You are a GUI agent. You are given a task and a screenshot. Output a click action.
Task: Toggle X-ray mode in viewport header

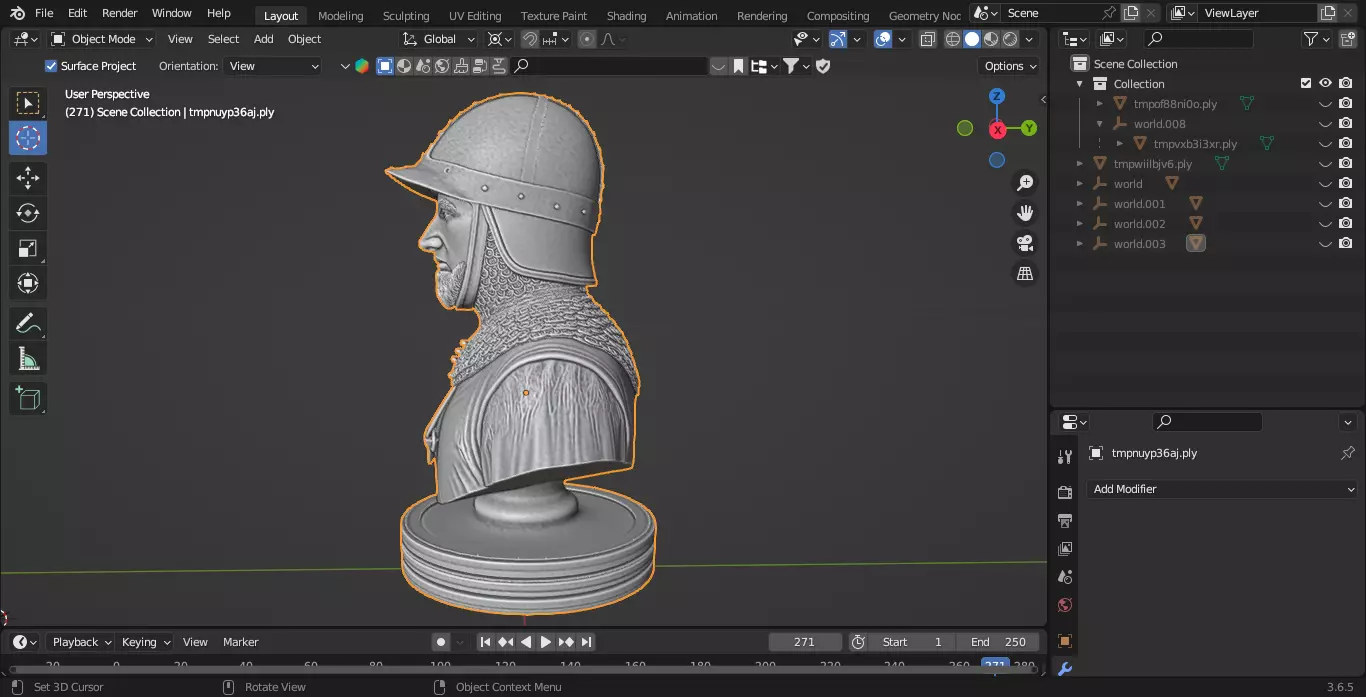(x=928, y=39)
